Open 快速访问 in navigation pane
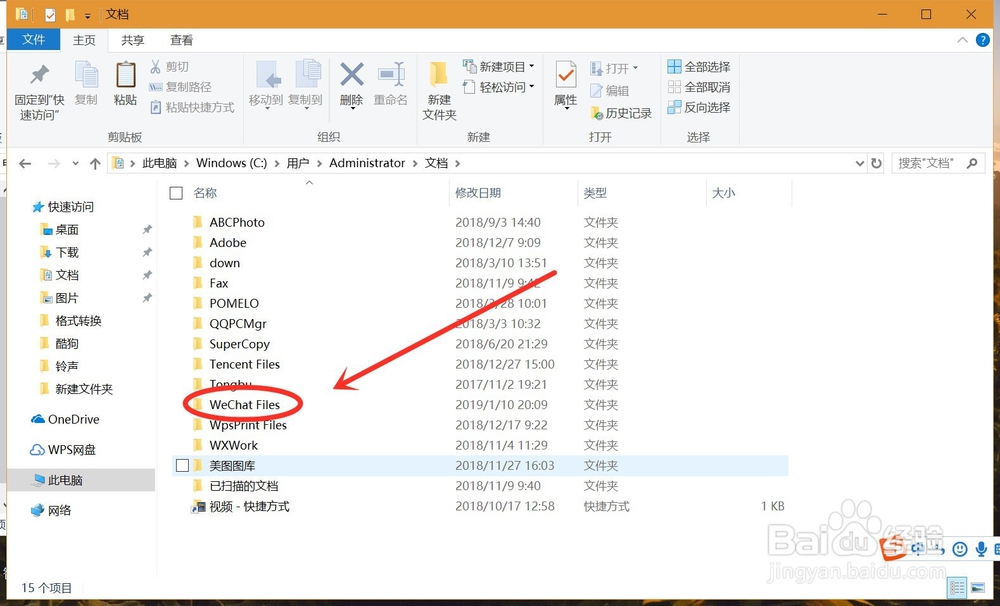1000x606 pixels. pyautogui.click(x=70, y=207)
